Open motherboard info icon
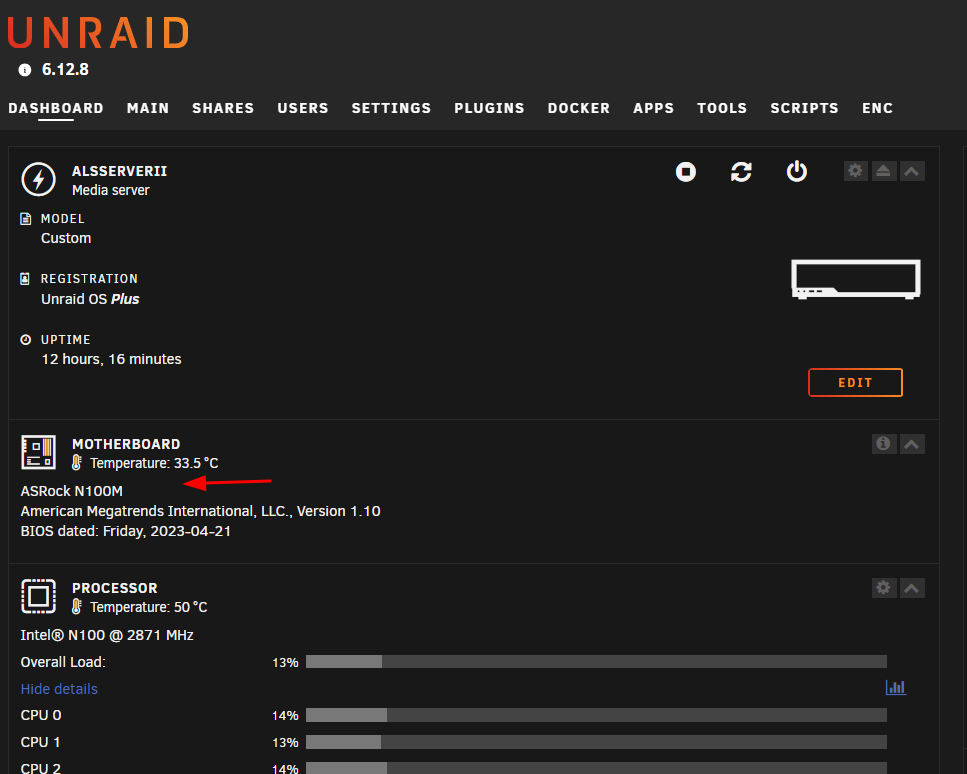The image size is (967, 774). click(883, 443)
